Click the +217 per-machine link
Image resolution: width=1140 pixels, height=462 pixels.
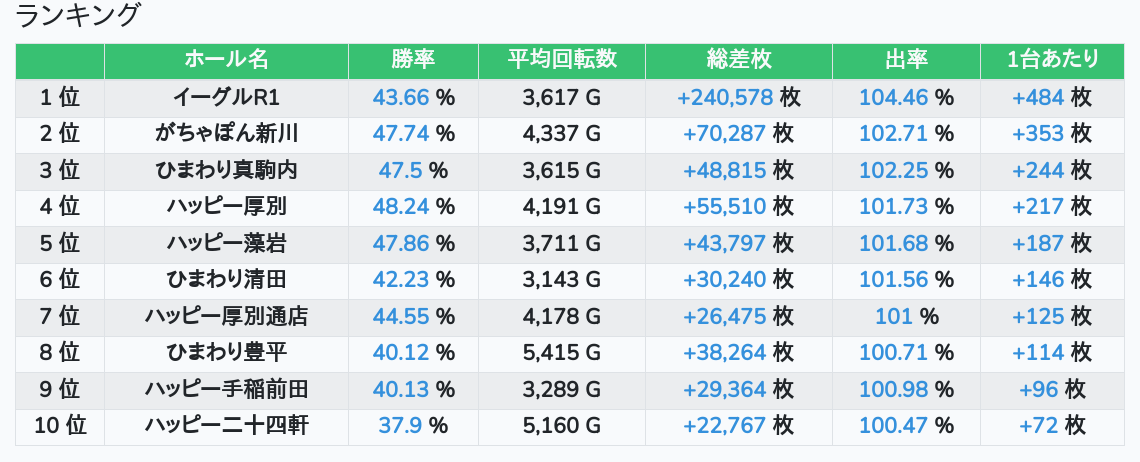(1038, 207)
